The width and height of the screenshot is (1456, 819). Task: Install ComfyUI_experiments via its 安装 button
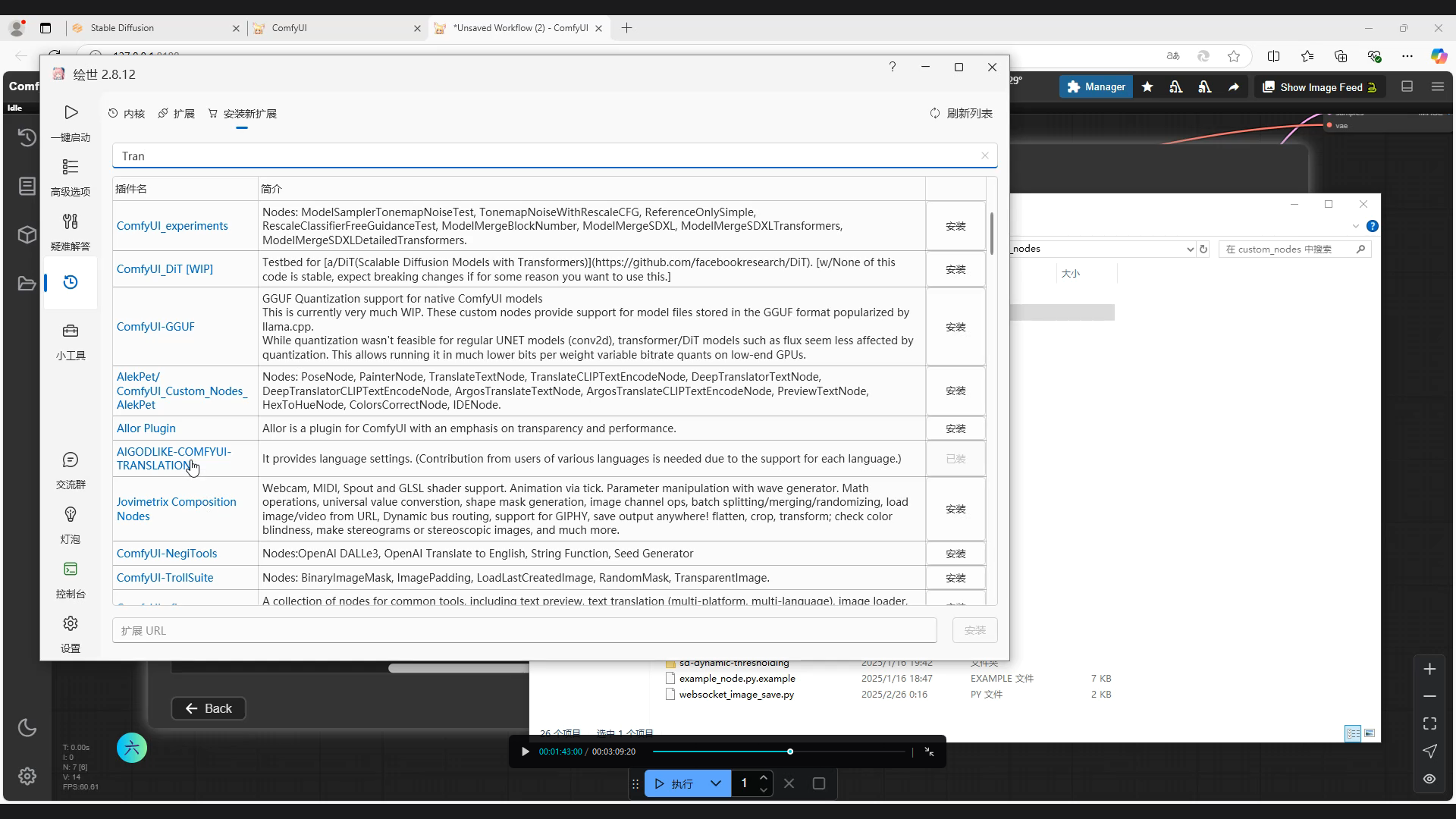pyautogui.click(x=955, y=226)
